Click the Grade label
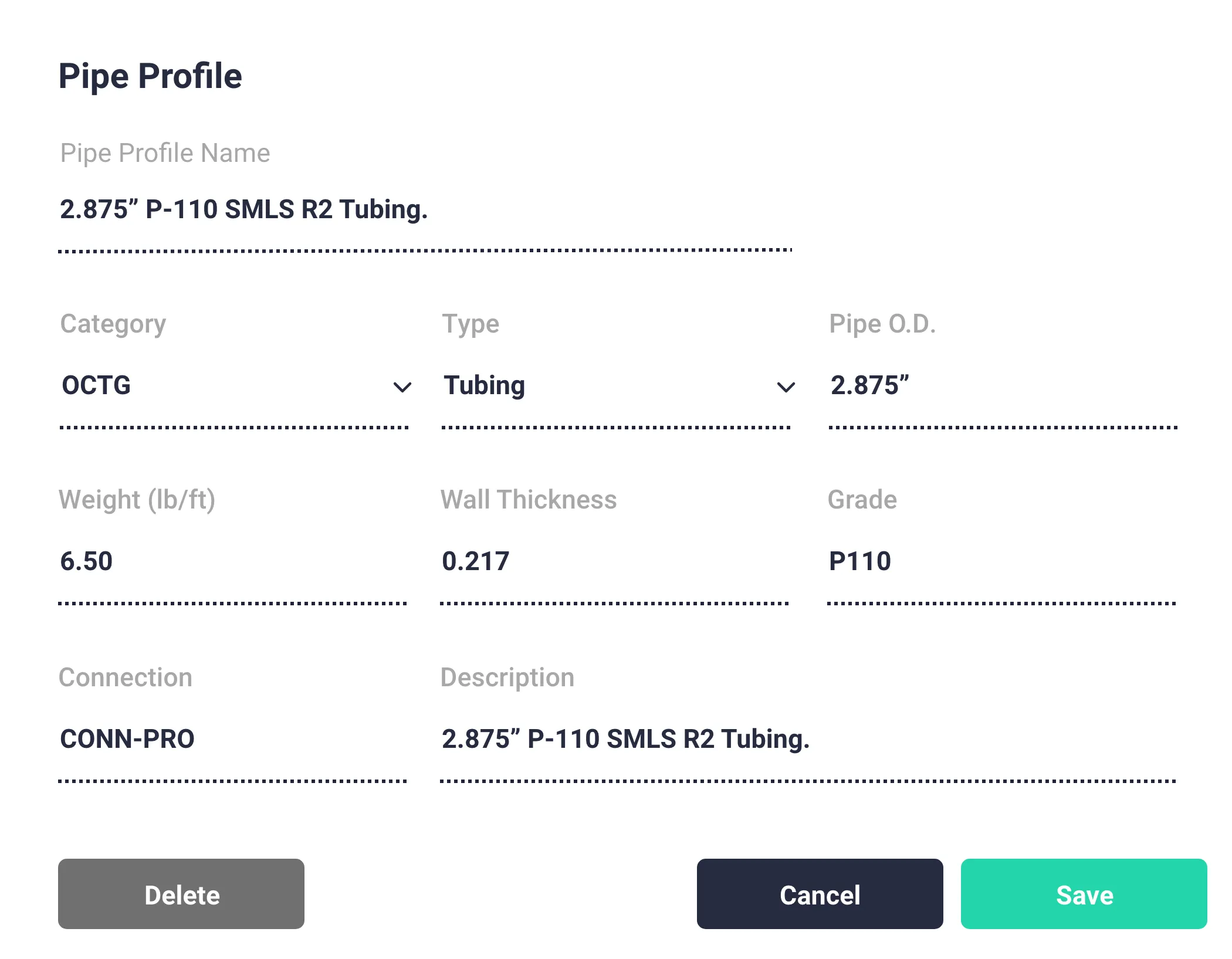 click(862, 500)
